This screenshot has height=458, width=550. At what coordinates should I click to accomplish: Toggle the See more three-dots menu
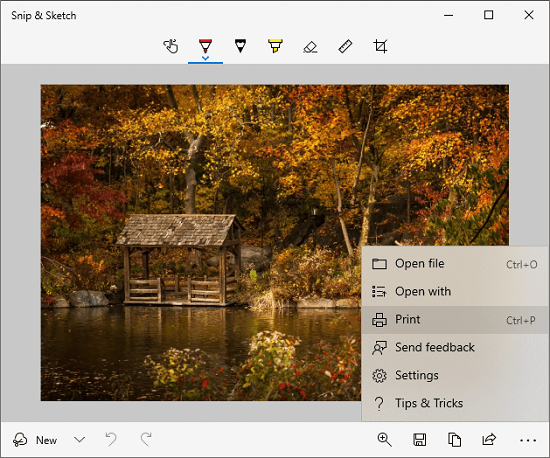coord(528,440)
